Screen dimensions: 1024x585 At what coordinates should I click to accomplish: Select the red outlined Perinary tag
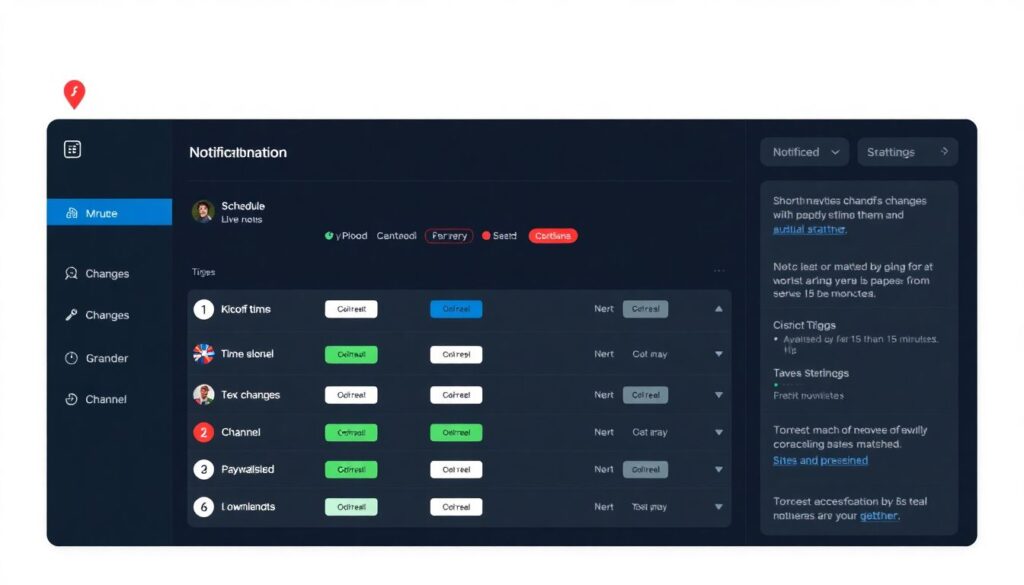449,236
